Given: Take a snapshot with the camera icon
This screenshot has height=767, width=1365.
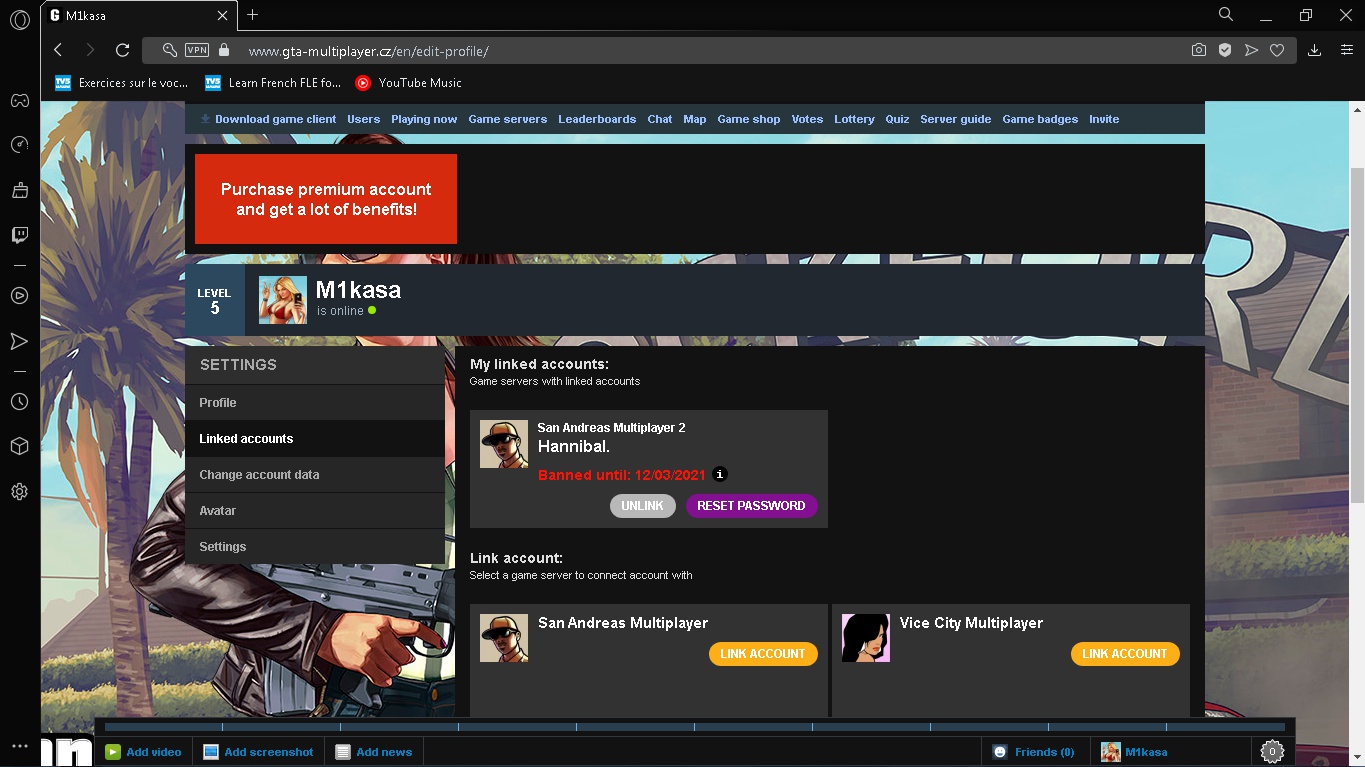Looking at the screenshot, I should (1198, 50).
